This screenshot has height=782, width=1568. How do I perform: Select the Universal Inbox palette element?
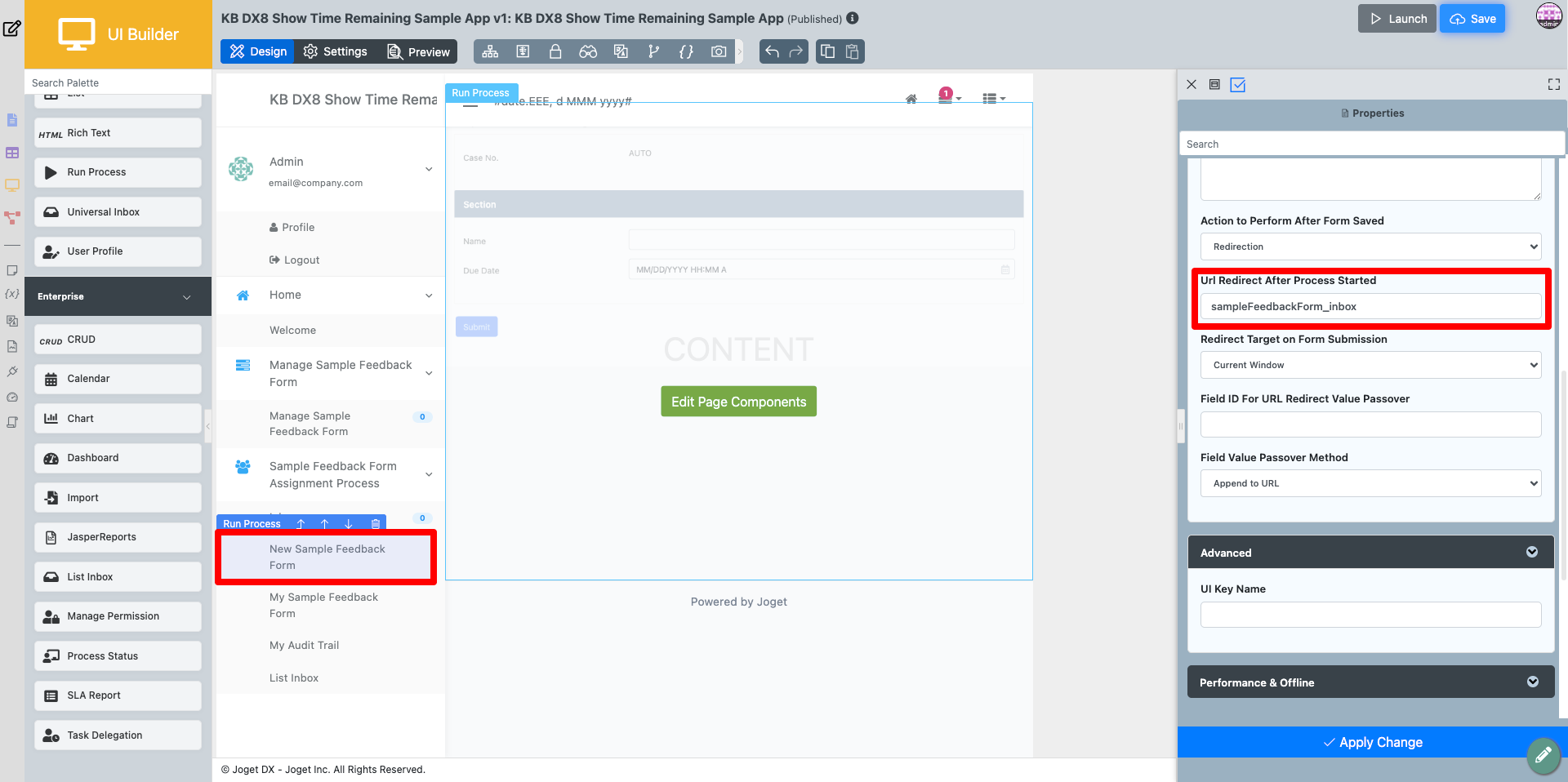click(118, 212)
